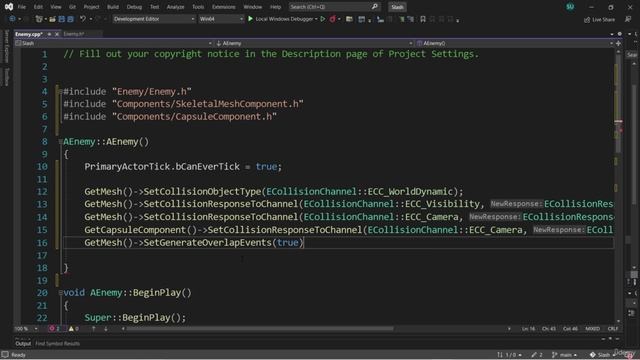The image size is (640, 360).
Task: Collapse the AEnemy constructor on line 8
Action: click(60, 142)
